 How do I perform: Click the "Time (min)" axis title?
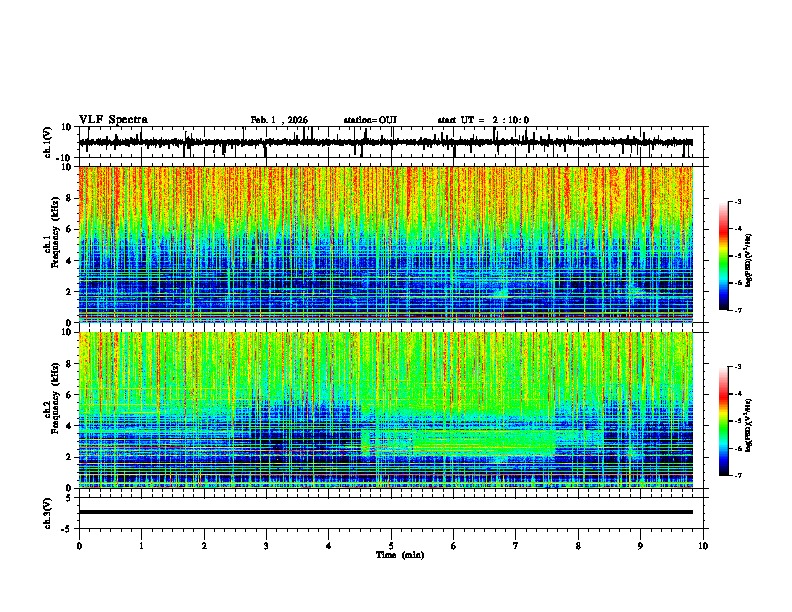400,555
